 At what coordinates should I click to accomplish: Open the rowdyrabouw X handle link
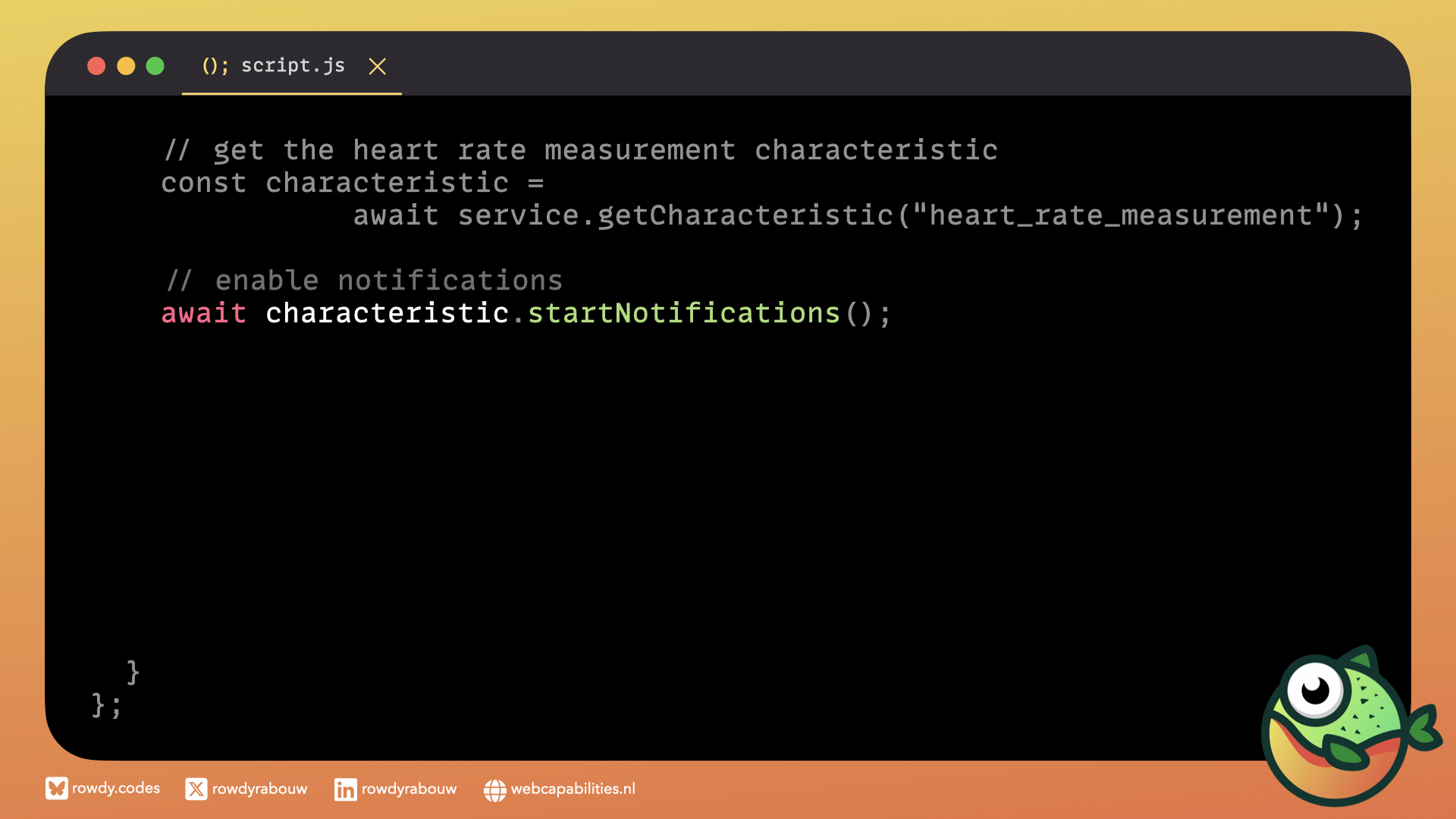click(x=259, y=789)
